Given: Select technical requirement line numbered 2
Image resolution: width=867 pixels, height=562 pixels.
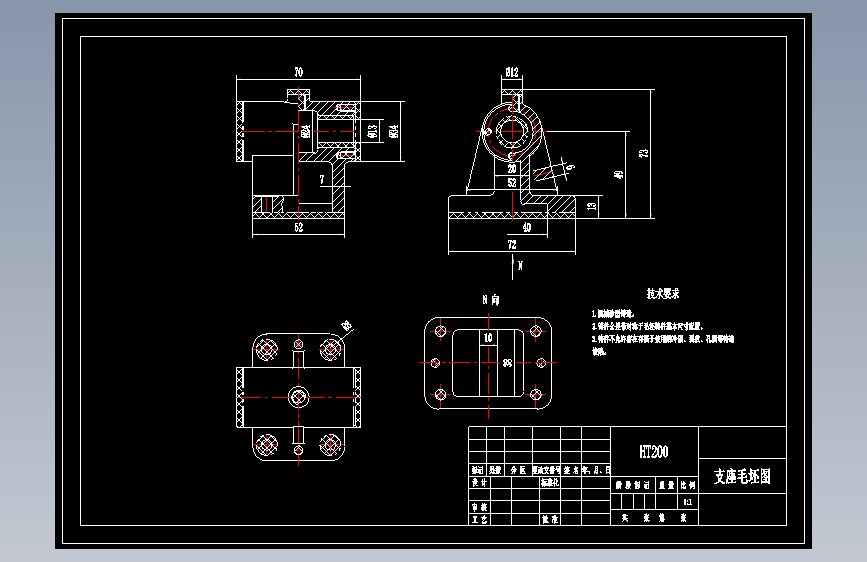Looking at the screenshot, I should coord(647,326).
